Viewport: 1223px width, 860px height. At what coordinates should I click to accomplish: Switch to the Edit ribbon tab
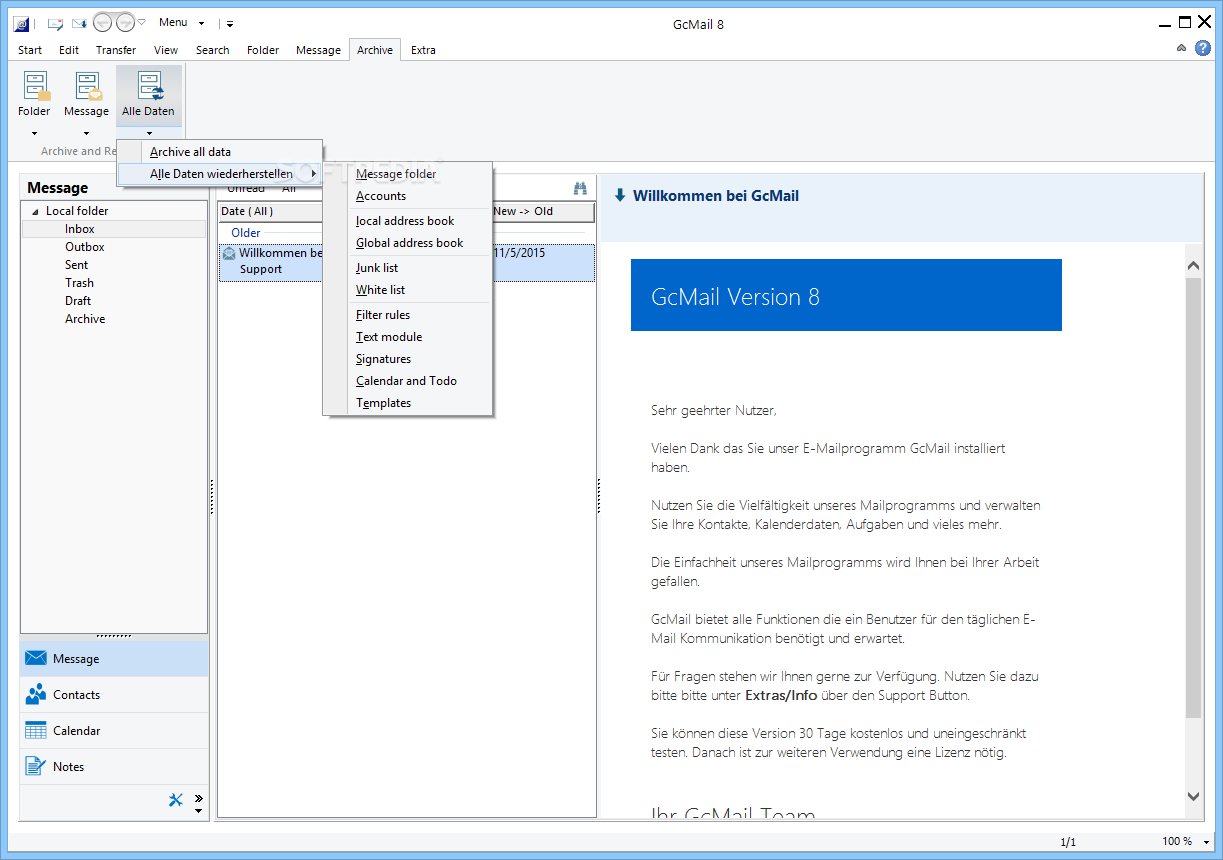click(x=69, y=50)
